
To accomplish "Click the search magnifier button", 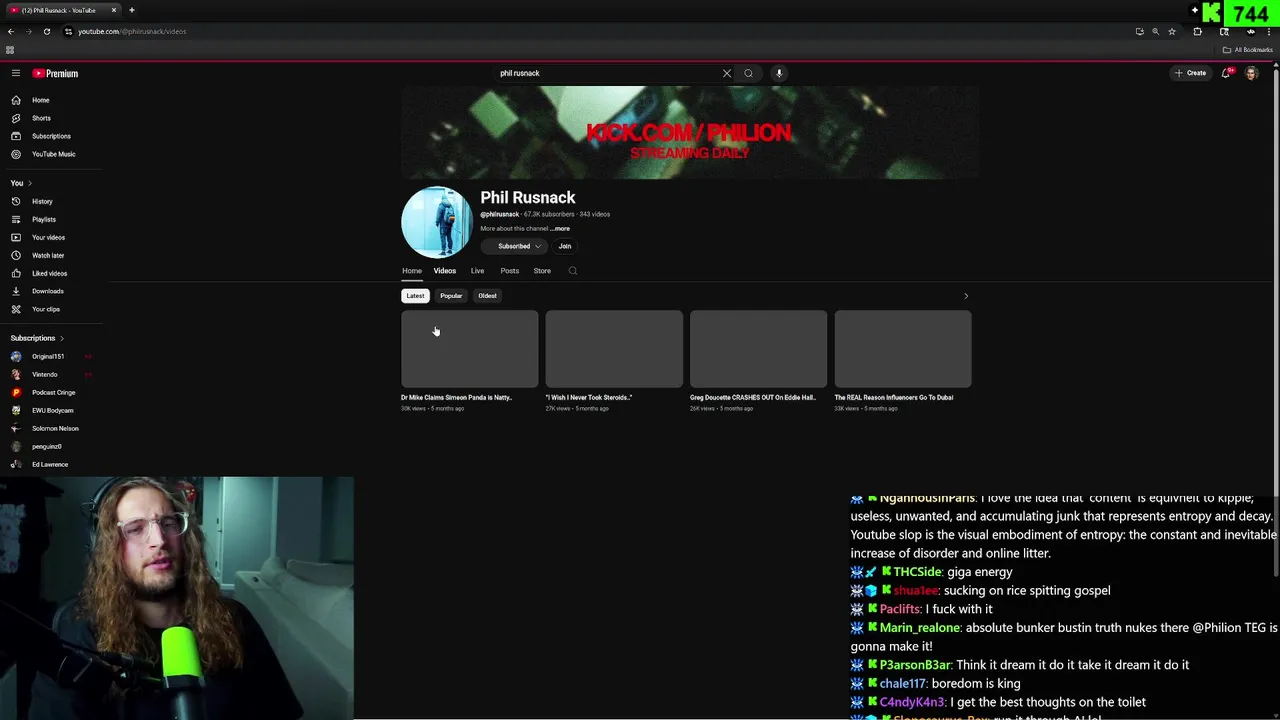I will [x=748, y=73].
